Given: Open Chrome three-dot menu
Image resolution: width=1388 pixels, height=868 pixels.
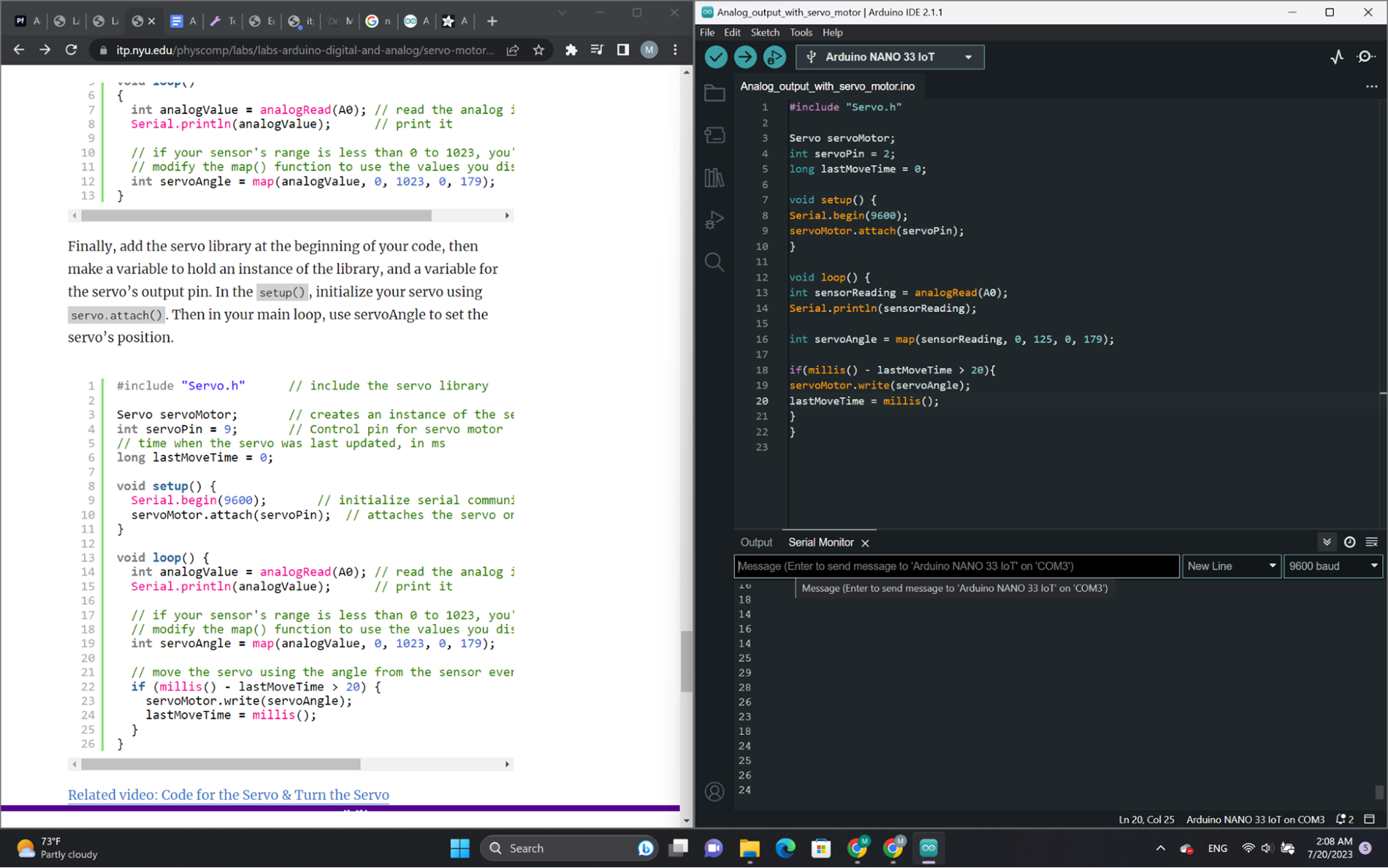Looking at the screenshot, I should tap(675, 50).
